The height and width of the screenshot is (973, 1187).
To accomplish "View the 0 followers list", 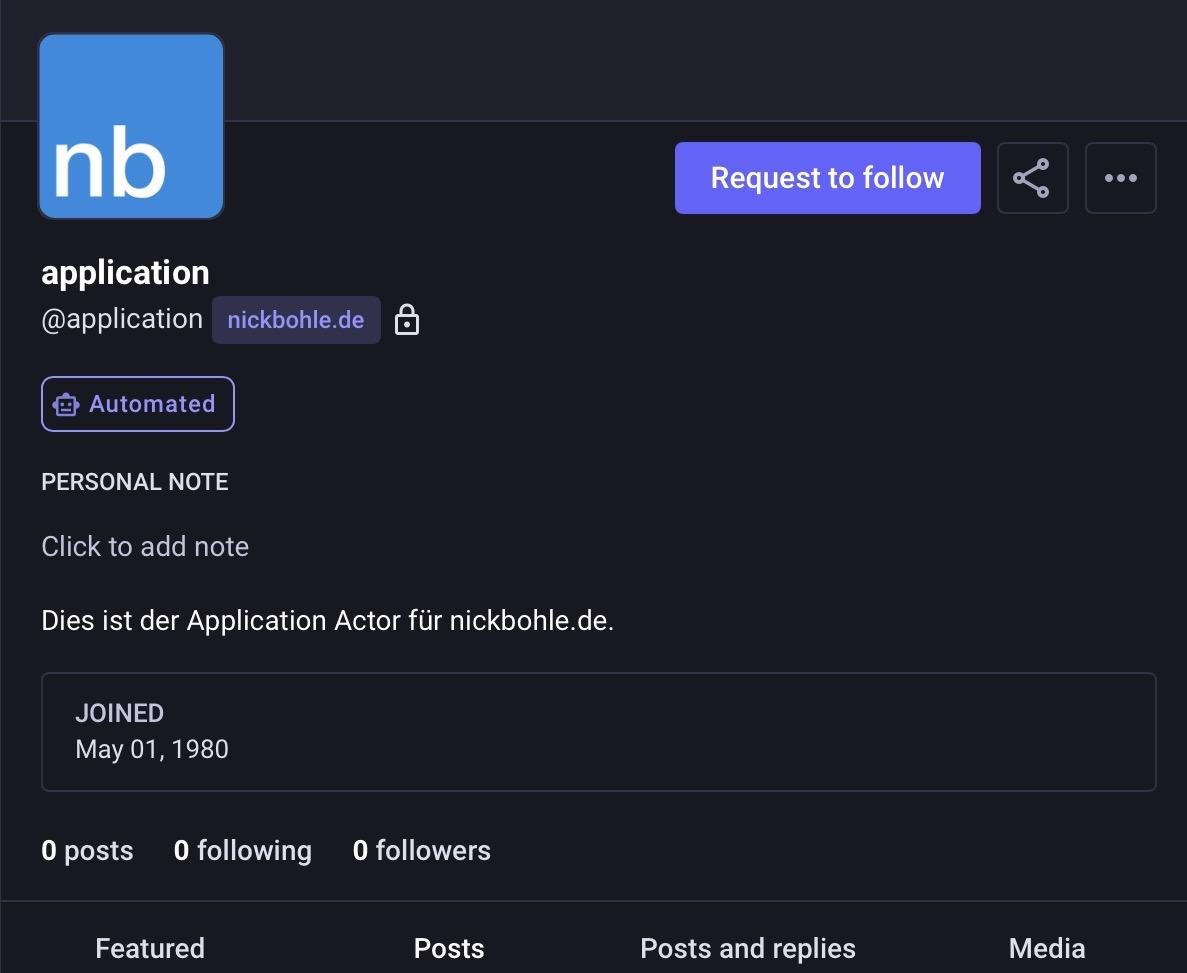I will 422,851.
